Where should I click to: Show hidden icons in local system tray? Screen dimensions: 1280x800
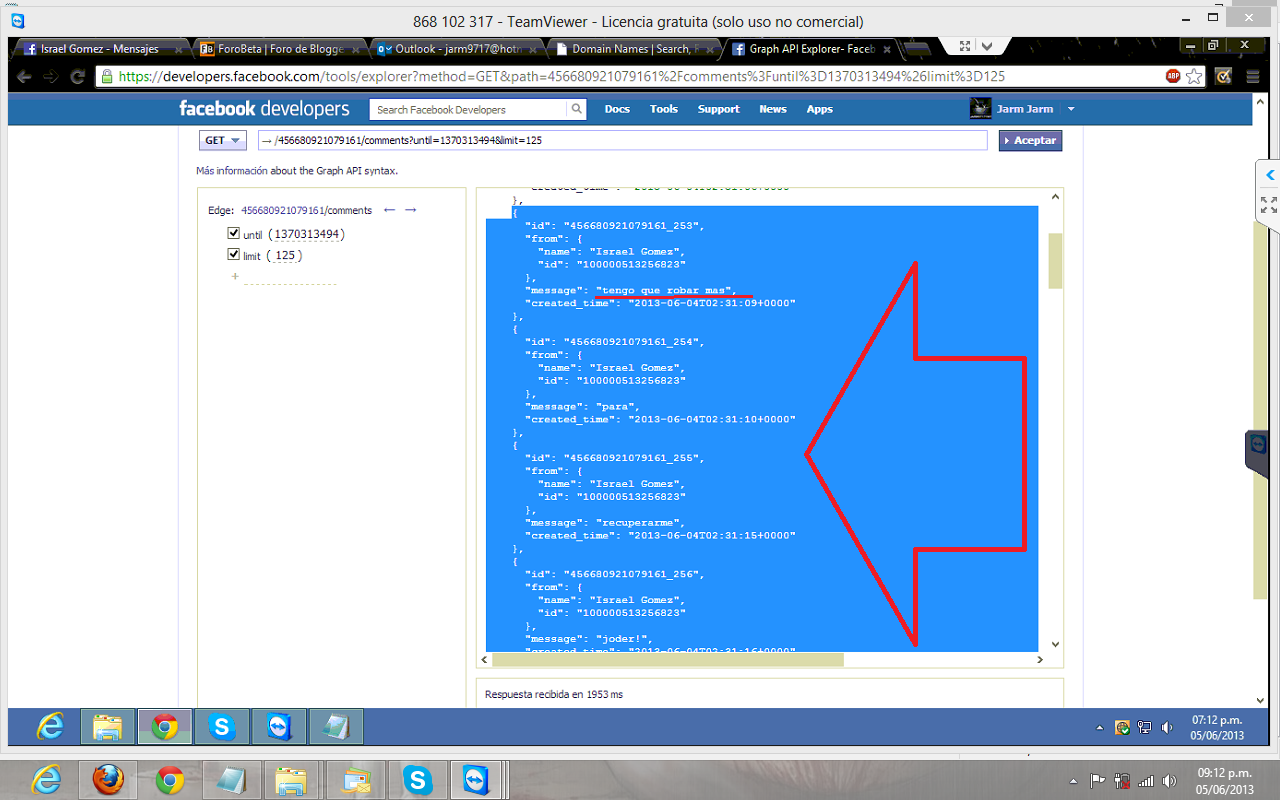[x=1074, y=781]
